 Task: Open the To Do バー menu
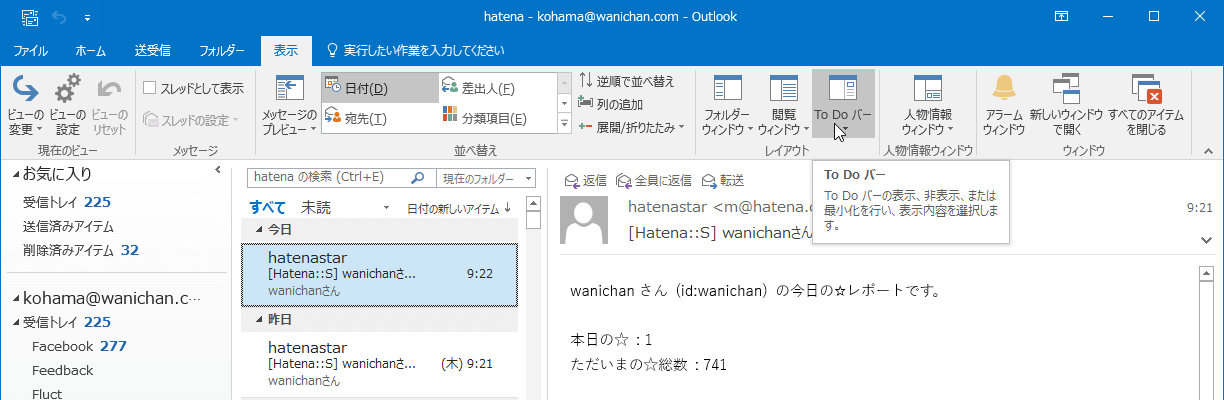click(x=843, y=105)
